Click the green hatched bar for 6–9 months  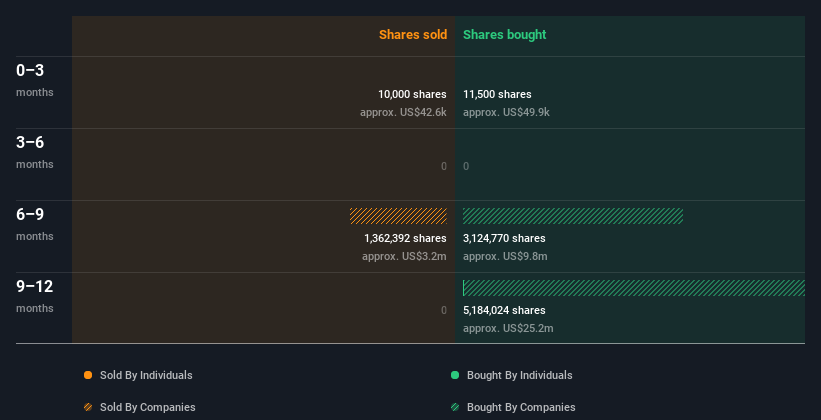pyautogui.click(x=573, y=216)
